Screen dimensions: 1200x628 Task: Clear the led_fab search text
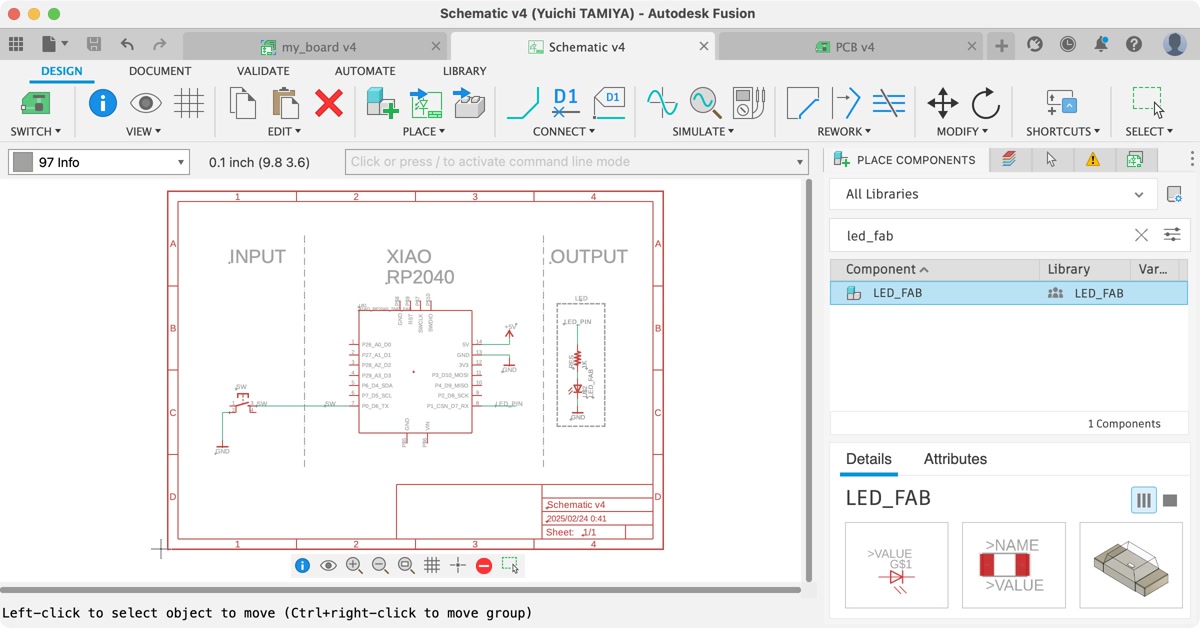1141,235
